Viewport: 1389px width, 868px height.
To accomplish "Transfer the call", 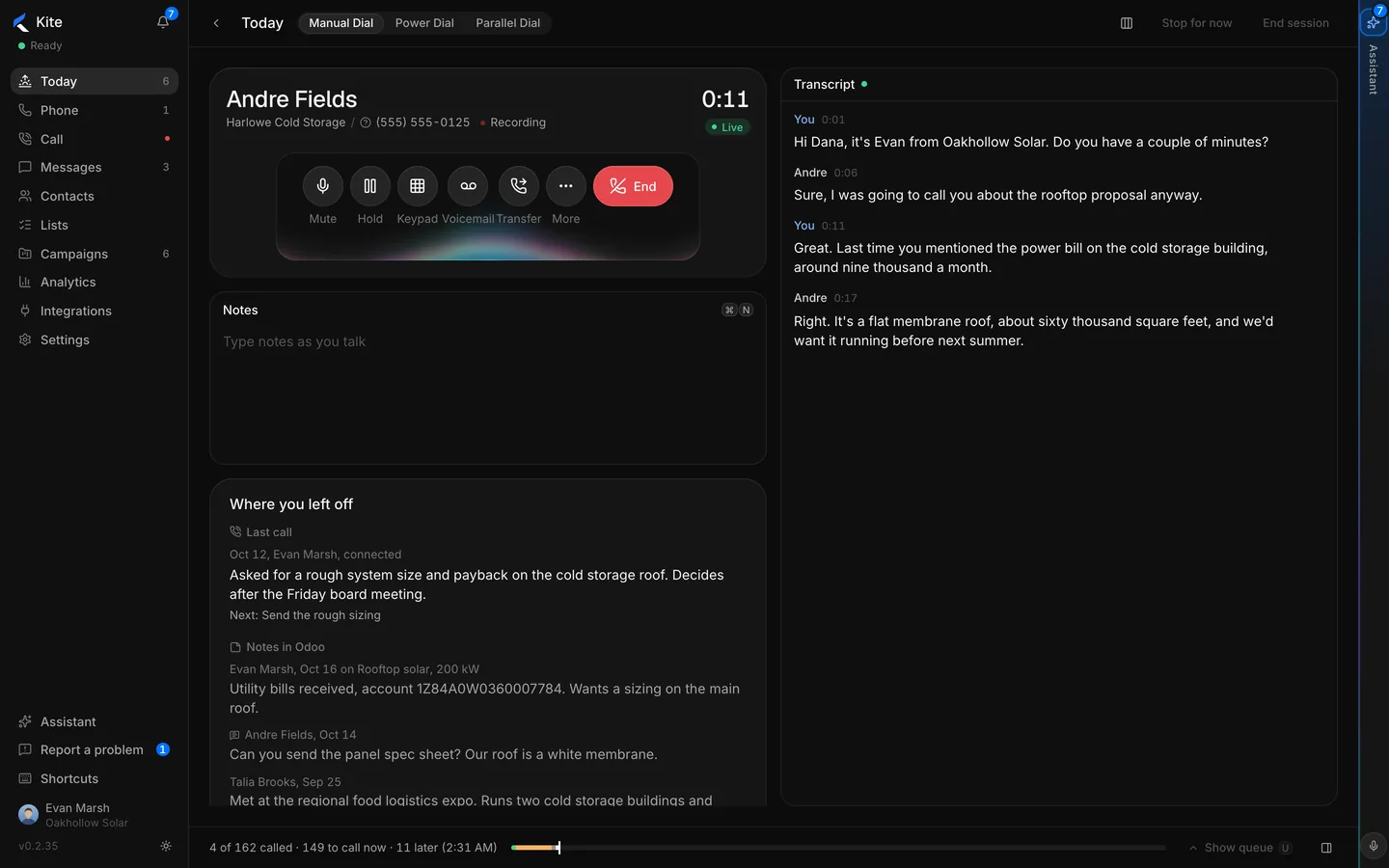I will 519,186.
